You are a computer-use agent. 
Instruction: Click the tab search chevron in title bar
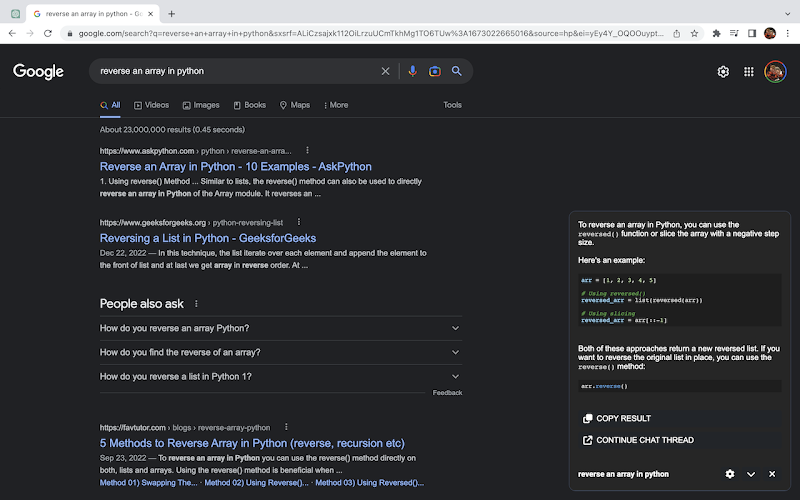tap(788, 14)
